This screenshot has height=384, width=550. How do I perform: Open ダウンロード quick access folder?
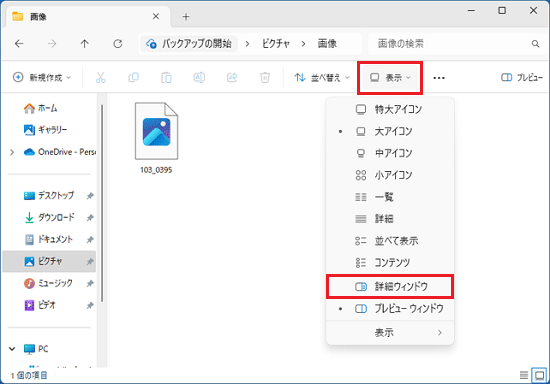[49, 217]
